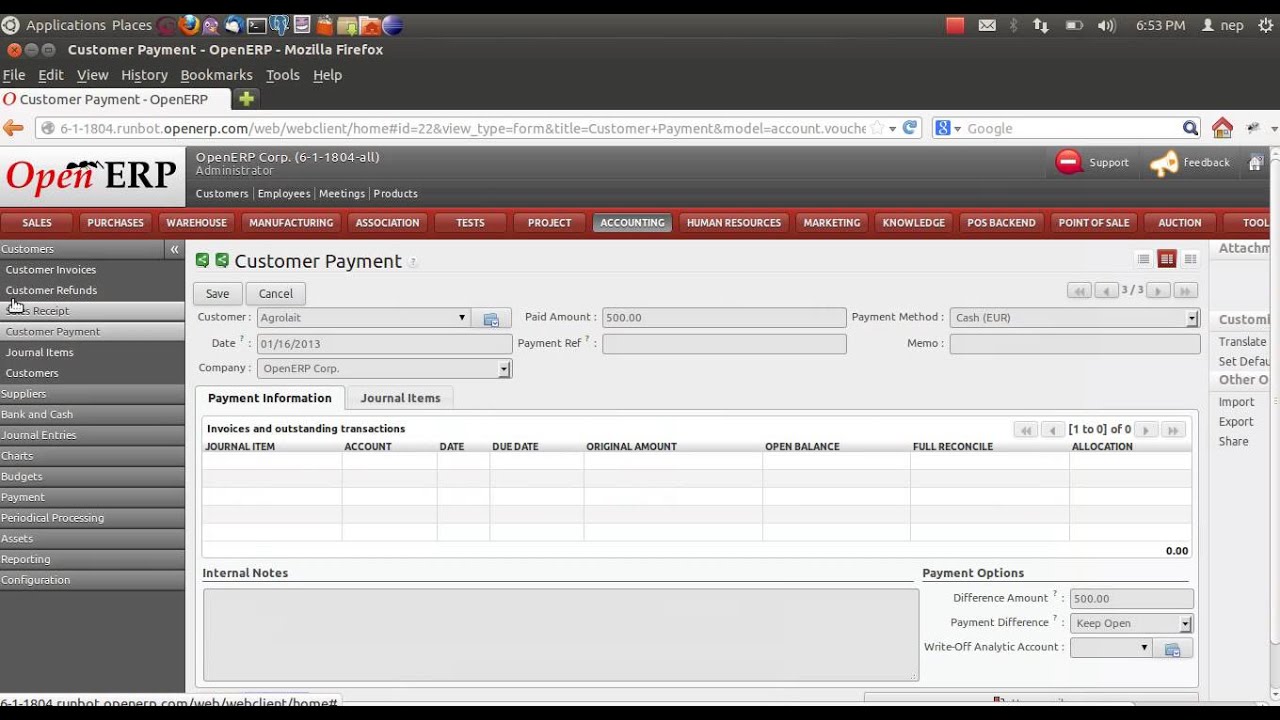Switch to list view icon
Viewport: 1280px width, 720px height.
point(1143,259)
